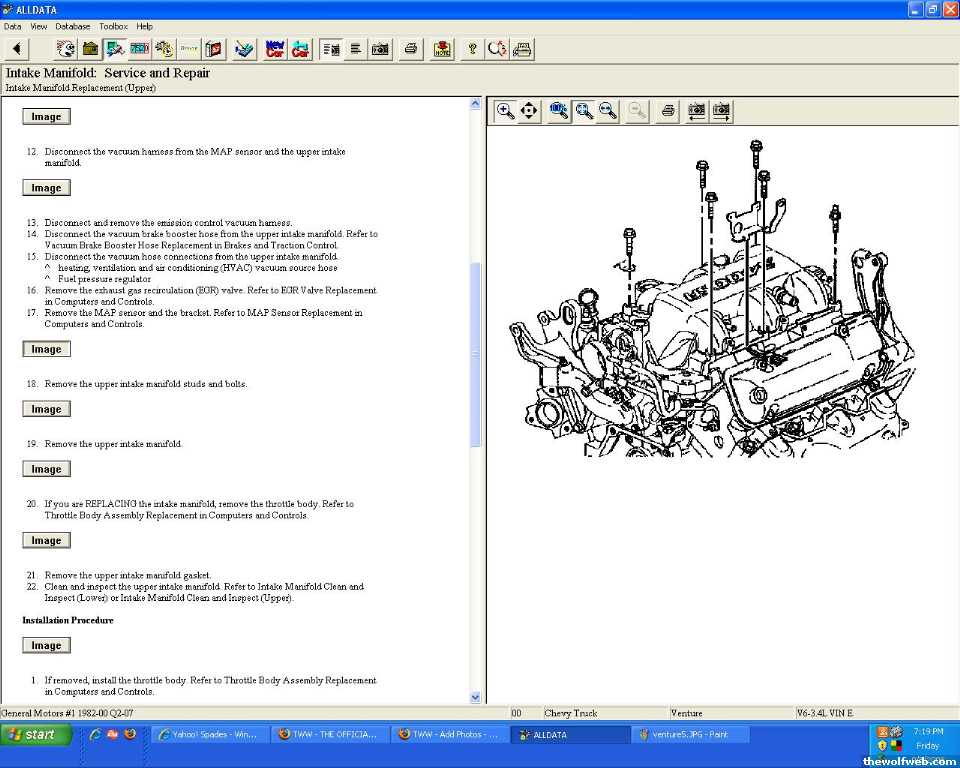The image size is (960, 768).
Task: Click Image button below step 12
Action: coord(46,187)
